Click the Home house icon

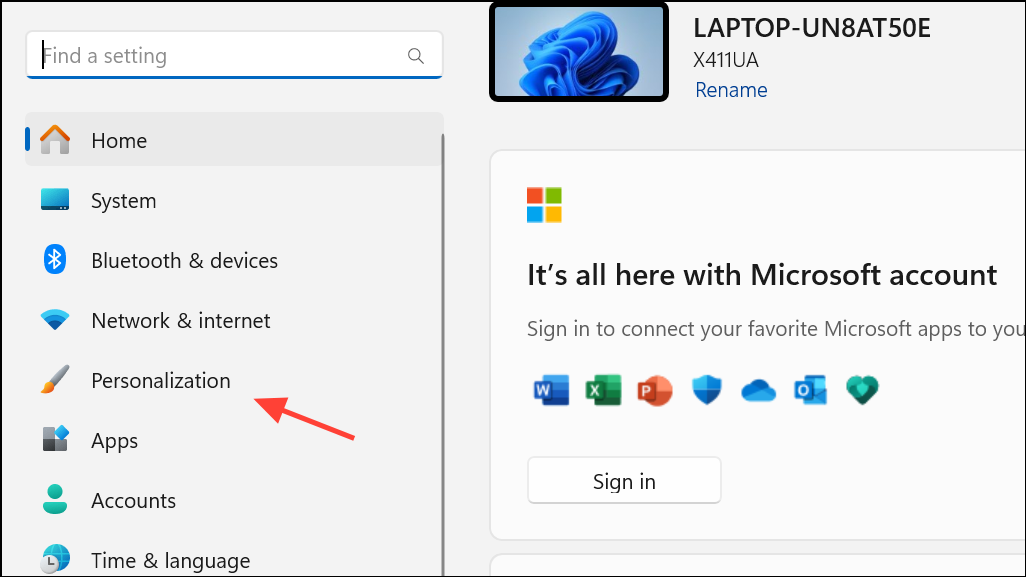point(55,139)
